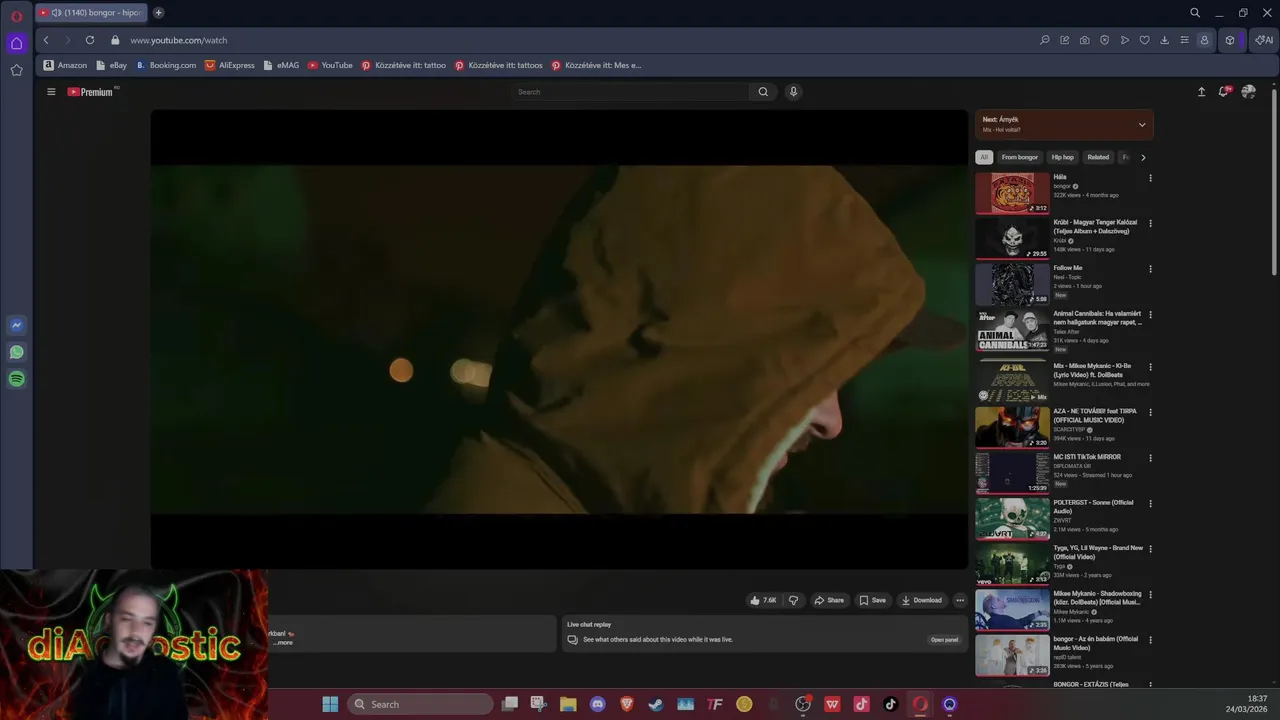Open Spotify in Opera sidebar
This screenshot has width=1280, height=720.
(x=16, y=379)
